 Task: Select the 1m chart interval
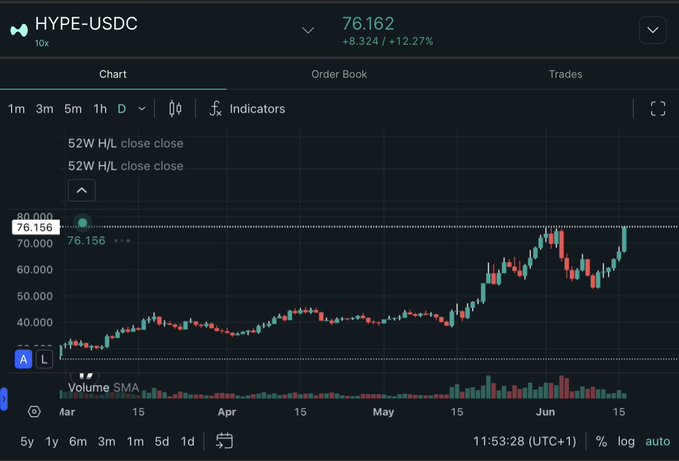click(16, 109)
